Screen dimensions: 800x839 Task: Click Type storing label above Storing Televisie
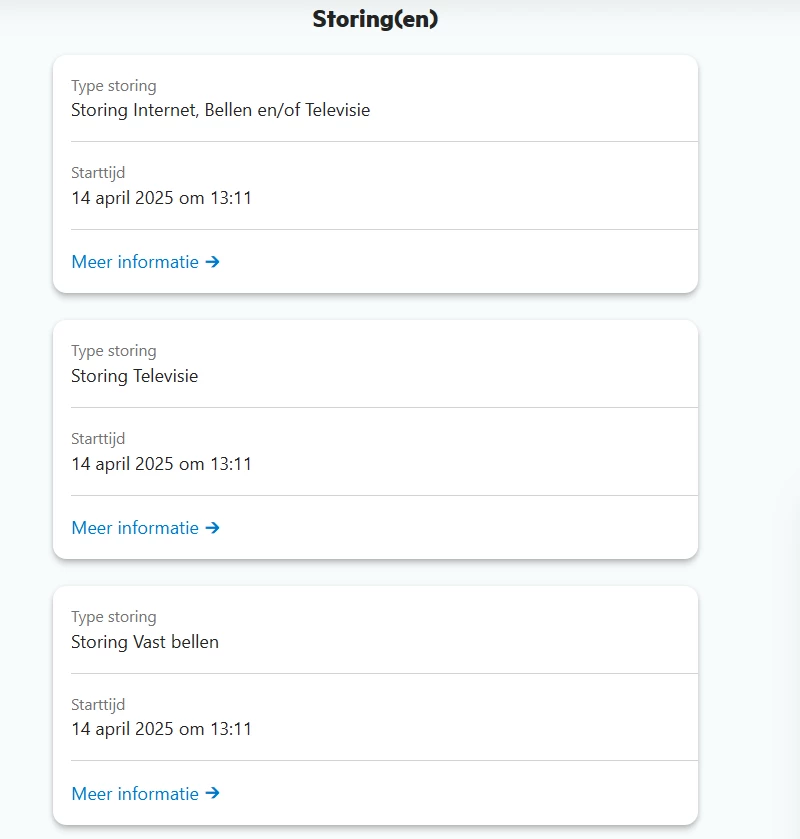click(x=113, y=351)
